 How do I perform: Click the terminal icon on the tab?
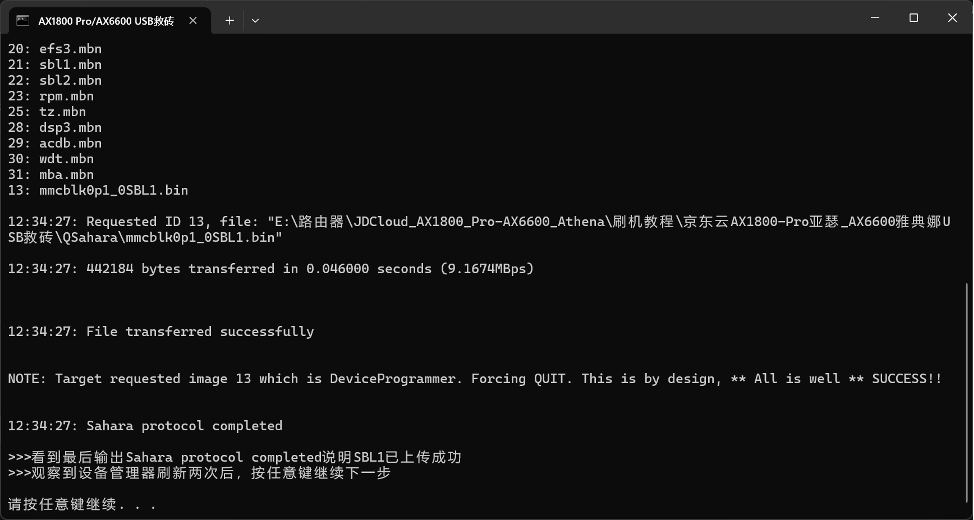coord(22,20)
